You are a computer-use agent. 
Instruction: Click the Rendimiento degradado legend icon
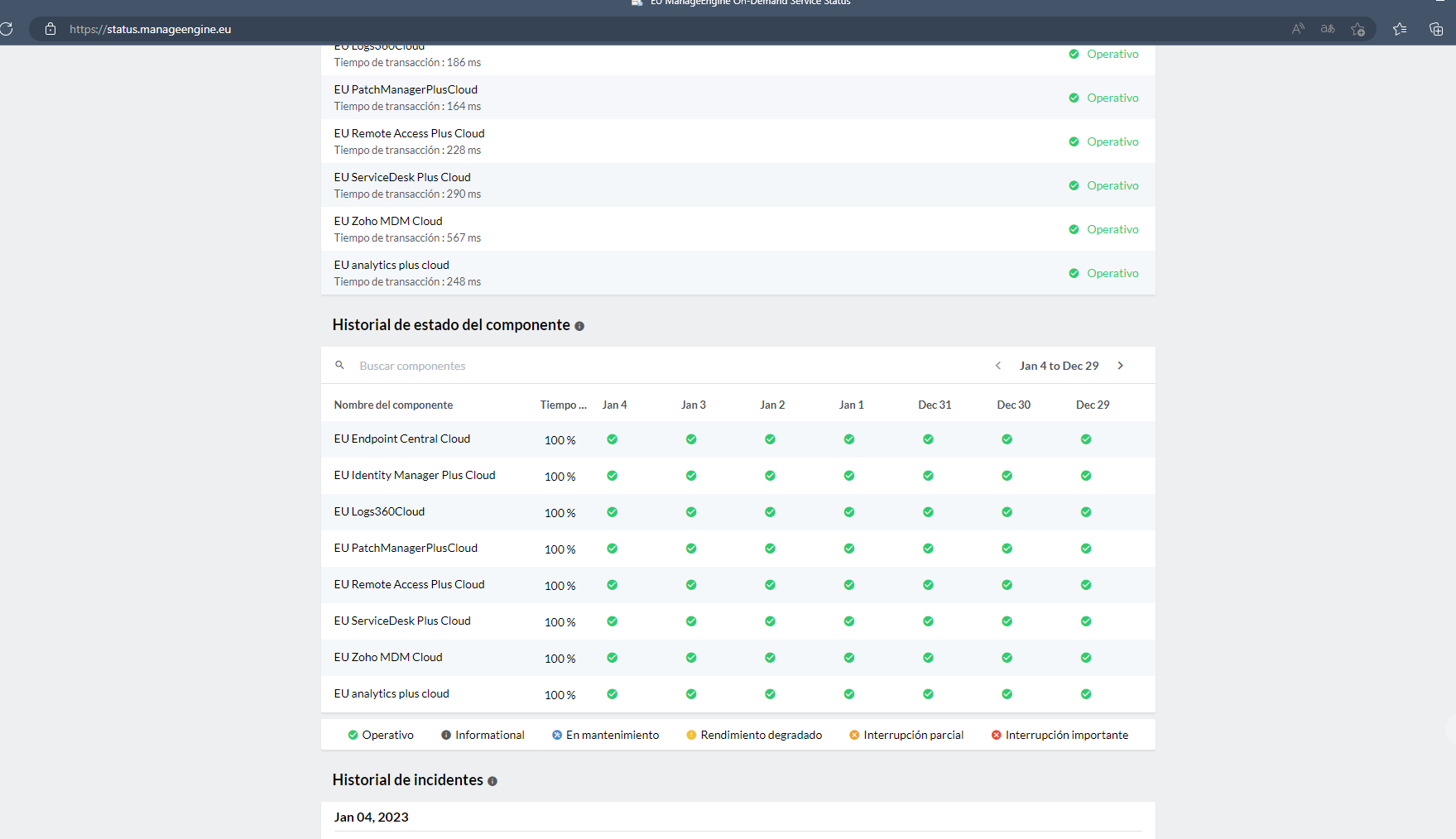pos(691,735)
